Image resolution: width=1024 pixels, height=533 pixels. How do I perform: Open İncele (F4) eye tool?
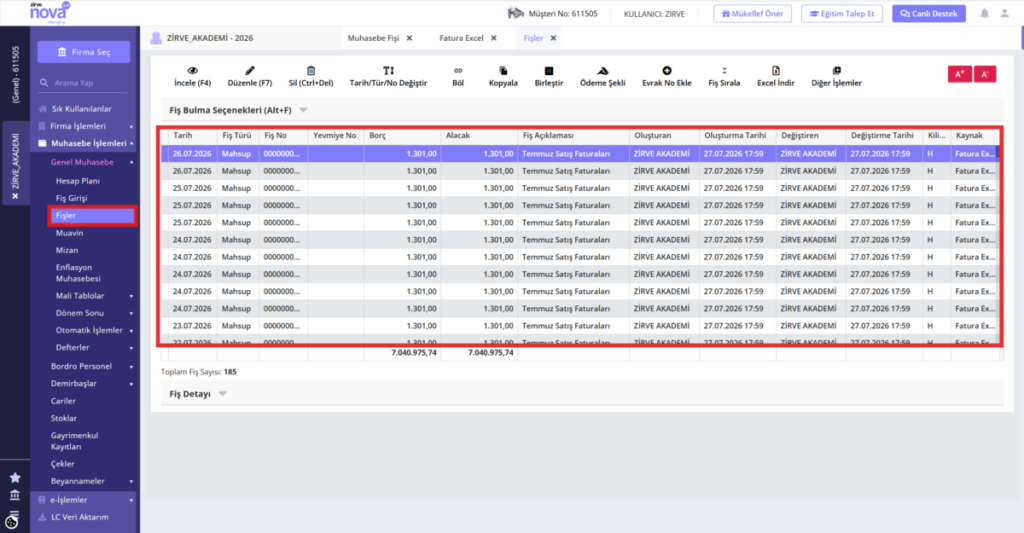(192, 76)
